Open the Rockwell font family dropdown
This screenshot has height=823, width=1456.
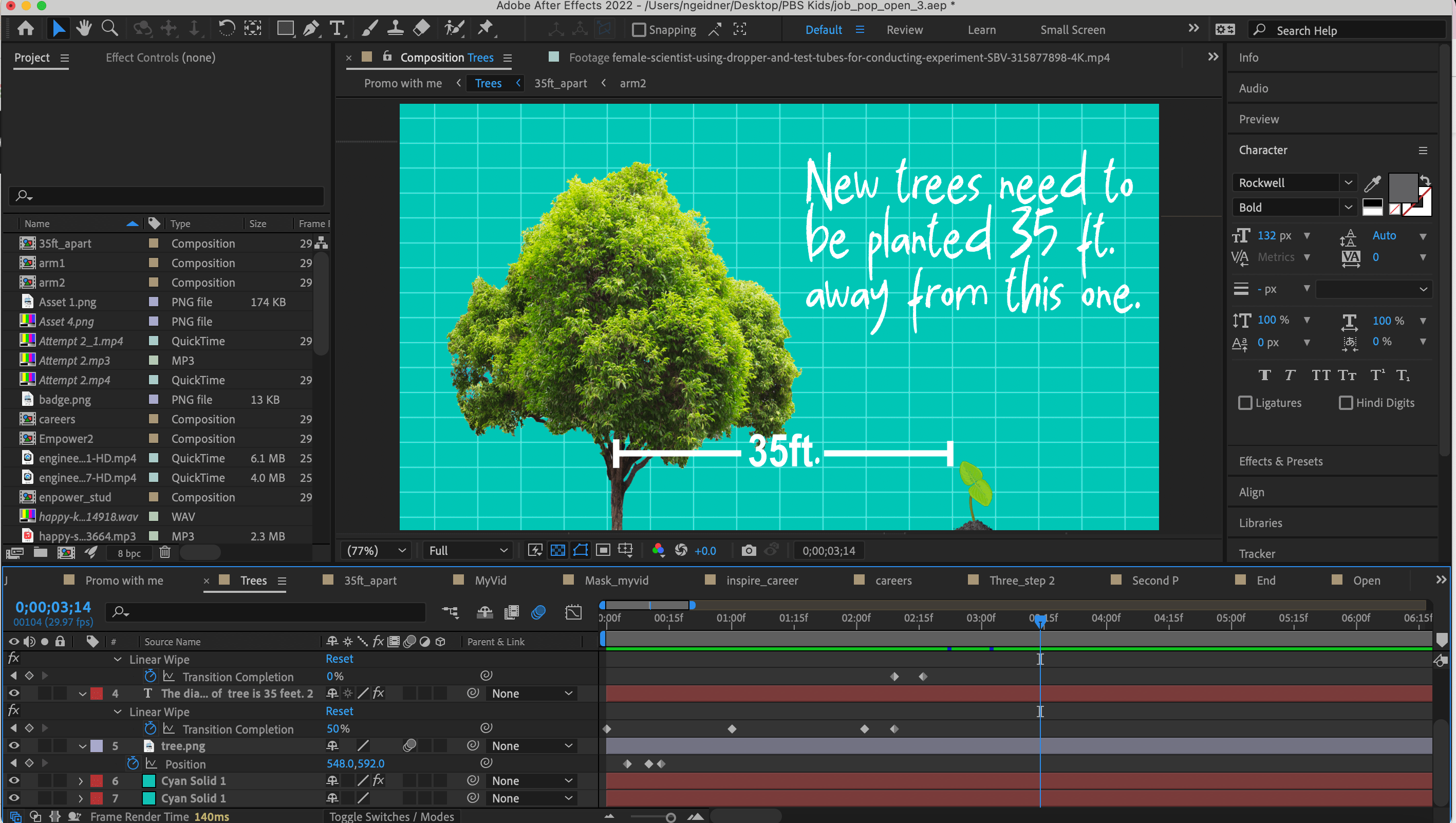coord(1348,182)
